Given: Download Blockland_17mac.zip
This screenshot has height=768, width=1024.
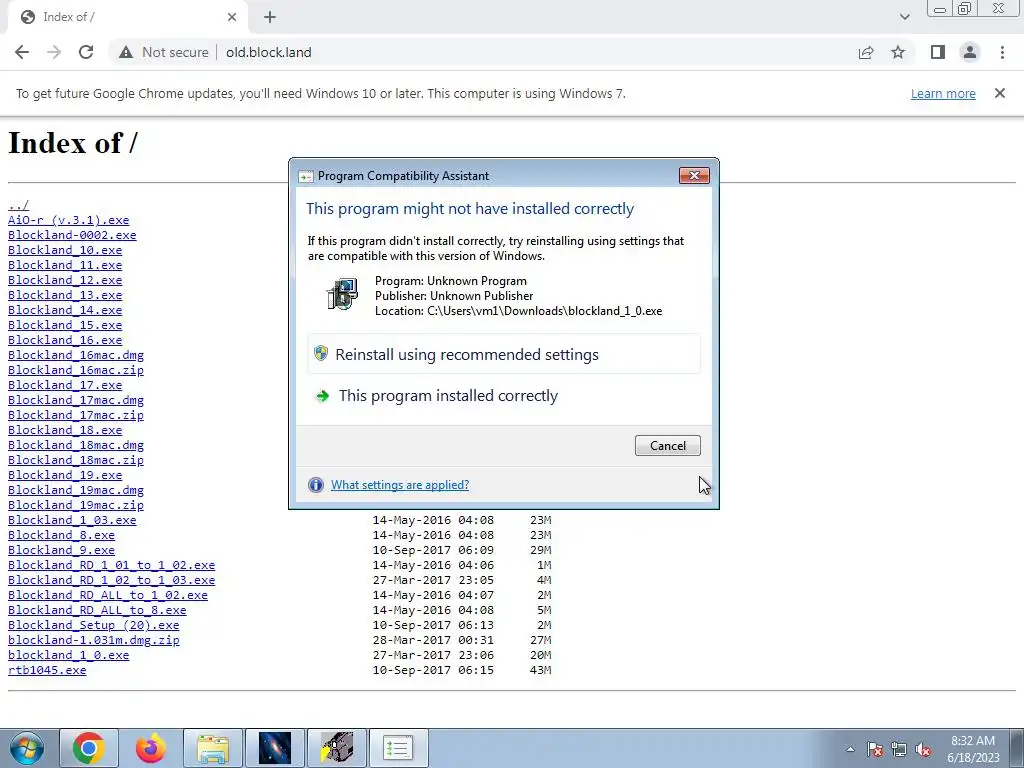Looking at the screenshot, I should [x=76, y=415].
